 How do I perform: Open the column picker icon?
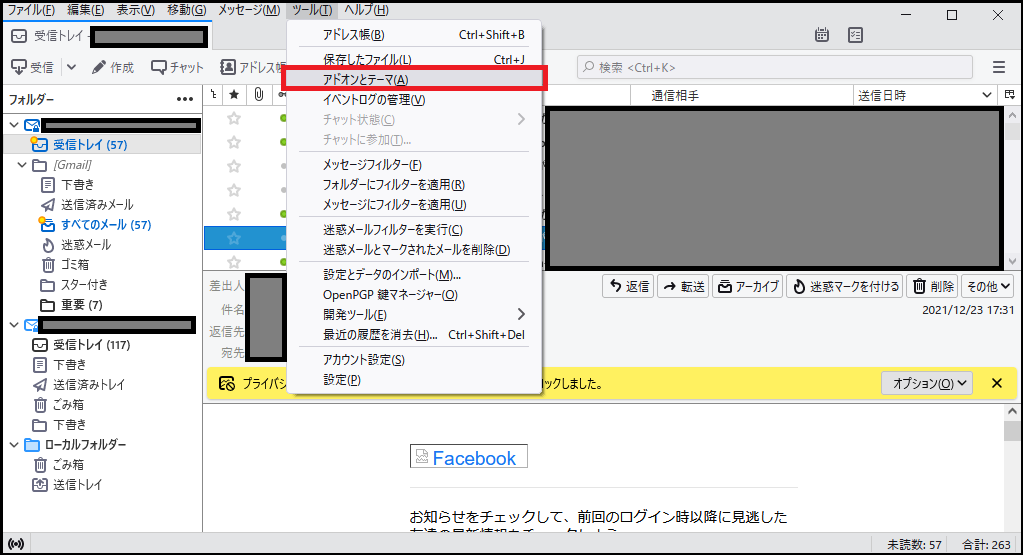(x=1010, y=95)
